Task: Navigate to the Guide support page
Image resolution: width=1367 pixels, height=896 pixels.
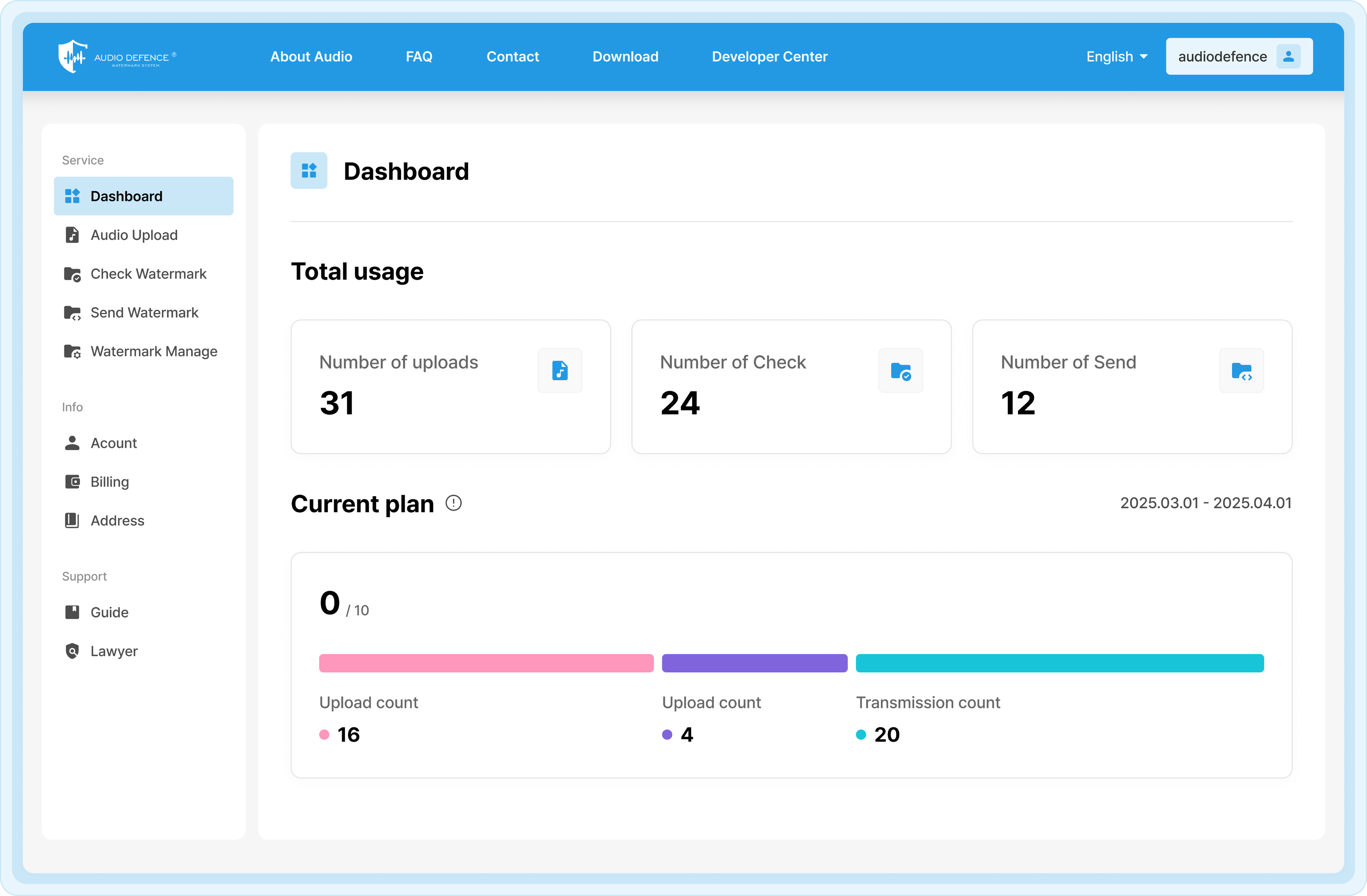Action: pyautogui.click(x=109, y=612)
